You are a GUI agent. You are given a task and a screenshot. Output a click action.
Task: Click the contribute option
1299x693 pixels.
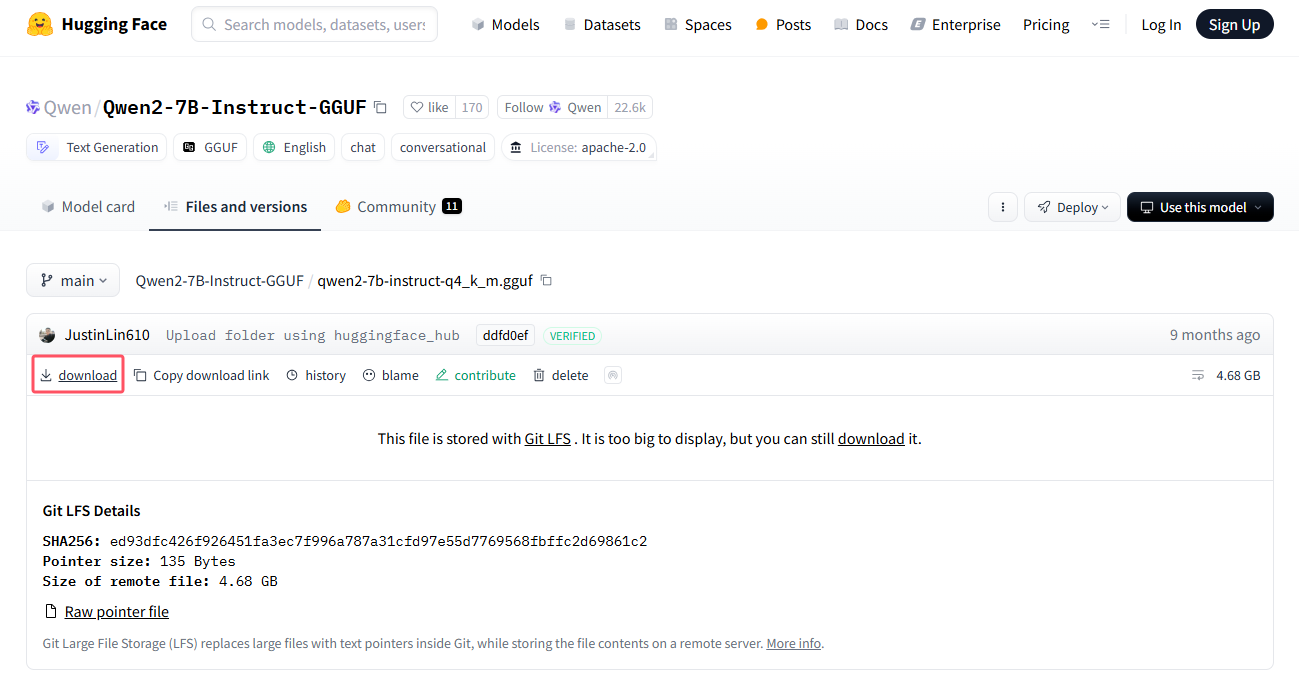coord(475,375)
